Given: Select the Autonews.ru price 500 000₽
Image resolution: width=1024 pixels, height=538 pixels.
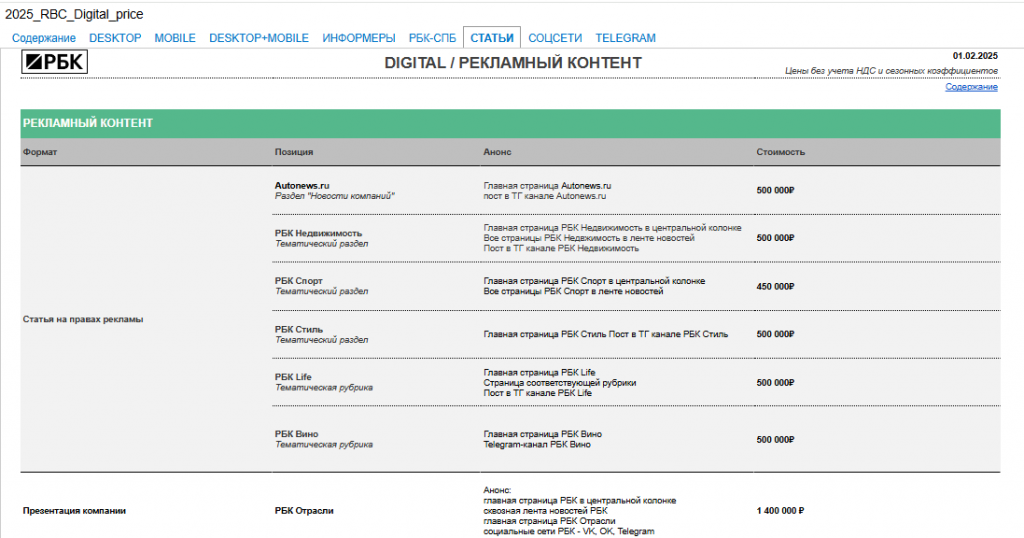Looking at the screenshot, I should [775, 191].
